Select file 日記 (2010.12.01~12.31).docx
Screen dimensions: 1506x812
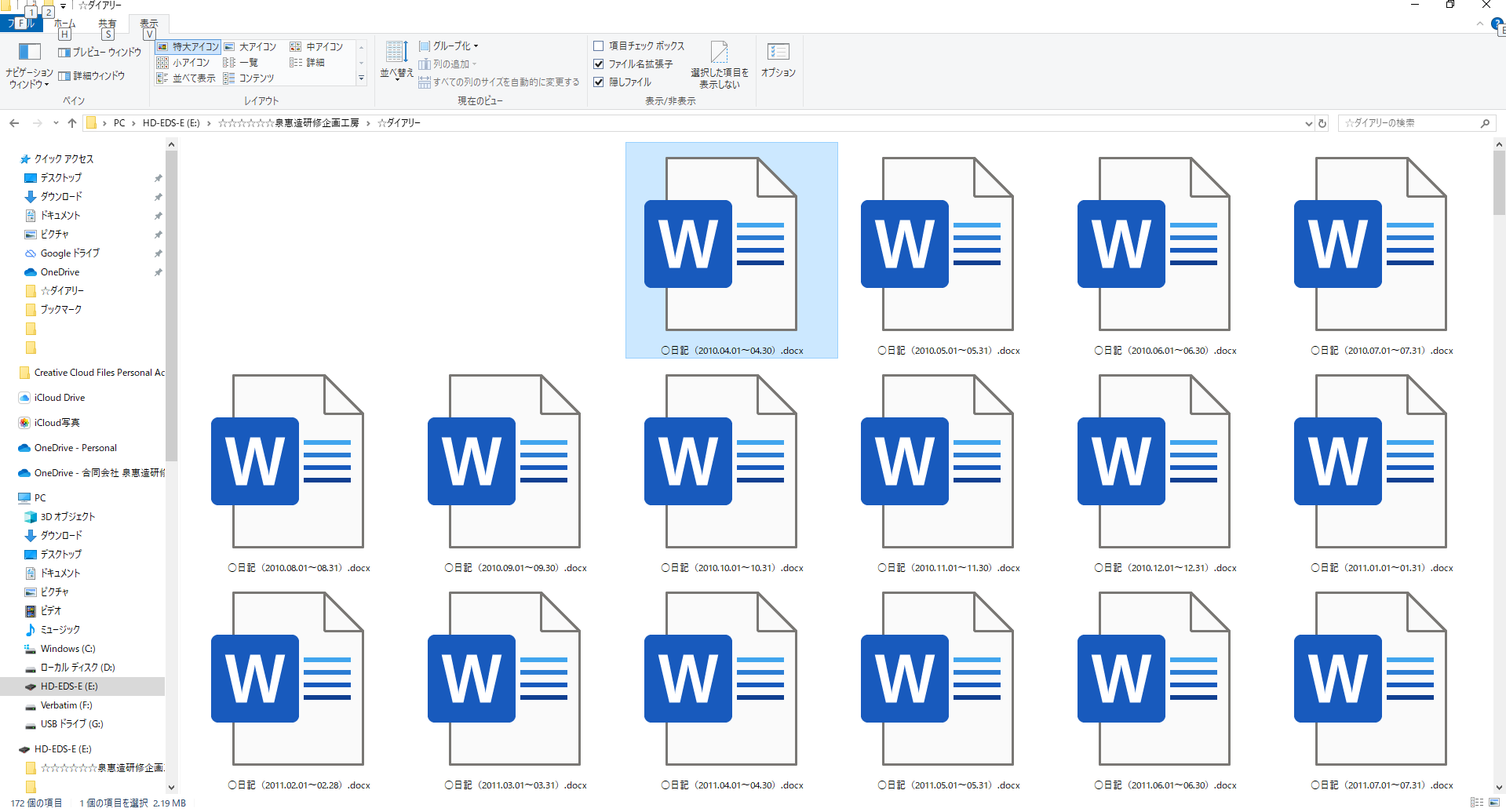tap(1165, 468)
